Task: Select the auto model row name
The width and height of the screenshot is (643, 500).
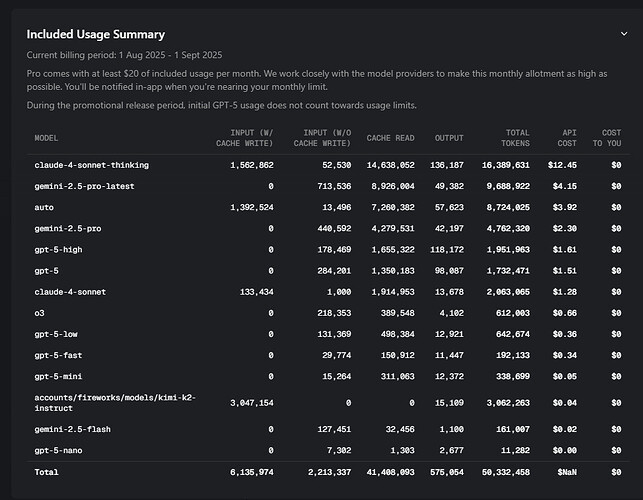Action: click(x=44, y=207)
